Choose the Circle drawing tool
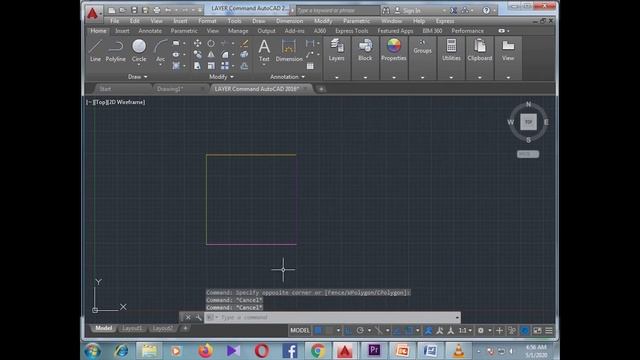Image resolution: width=640 pixels, height=360 pixels. tap(139, 50)
